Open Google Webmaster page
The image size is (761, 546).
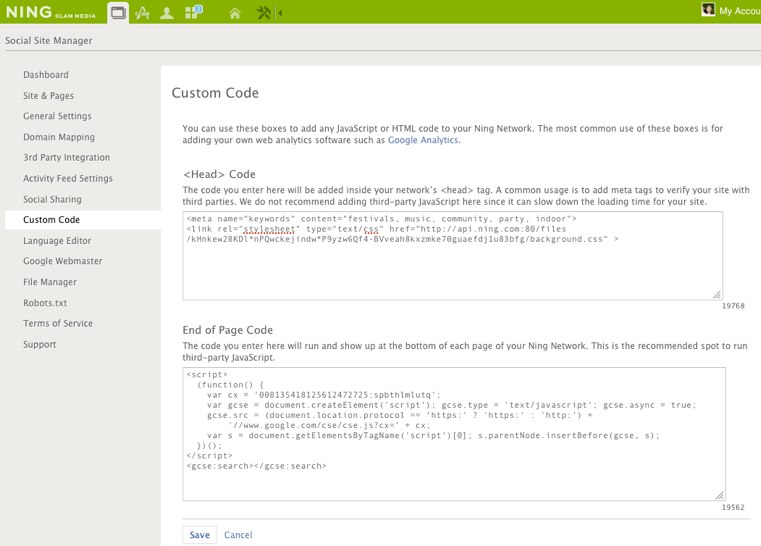click(x=63, y=261)
